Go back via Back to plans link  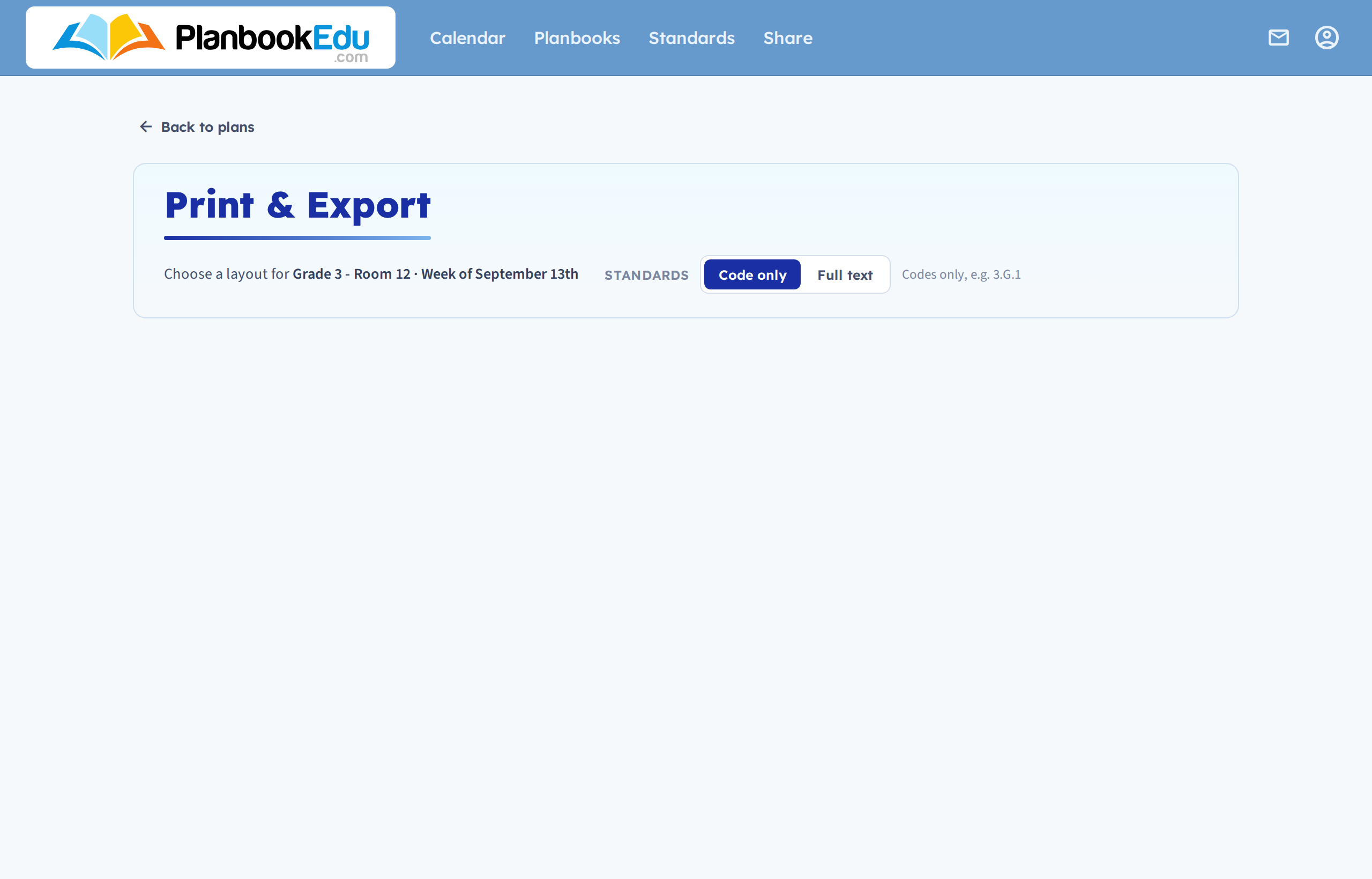click(x=197, y=126)
